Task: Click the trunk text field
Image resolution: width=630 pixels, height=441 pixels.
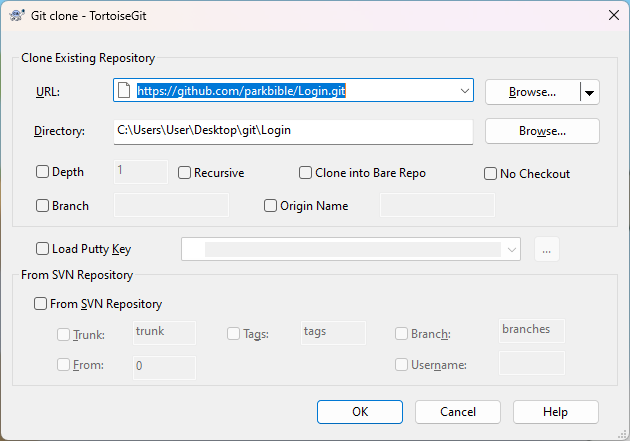Action: pos(164,333)
